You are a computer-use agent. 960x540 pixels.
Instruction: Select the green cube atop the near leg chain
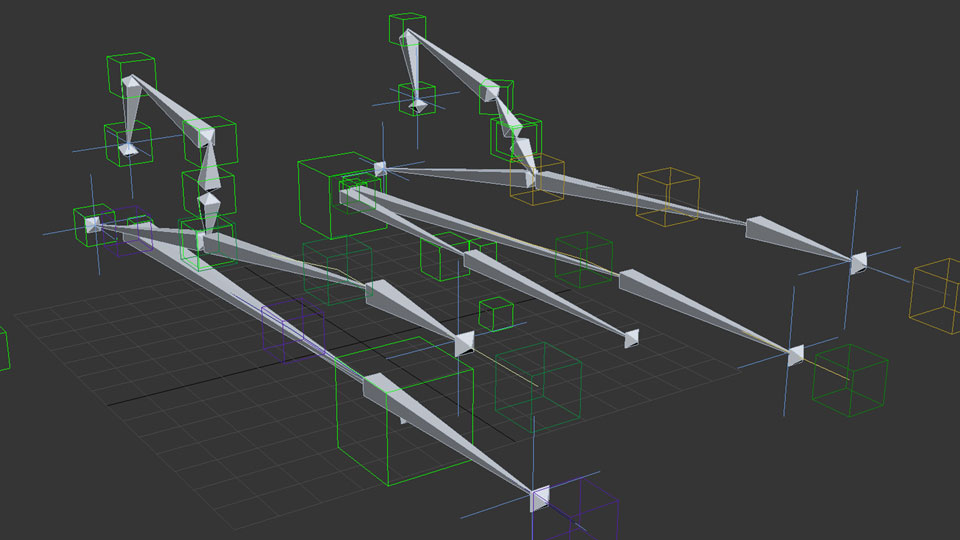tap(132, 75)
